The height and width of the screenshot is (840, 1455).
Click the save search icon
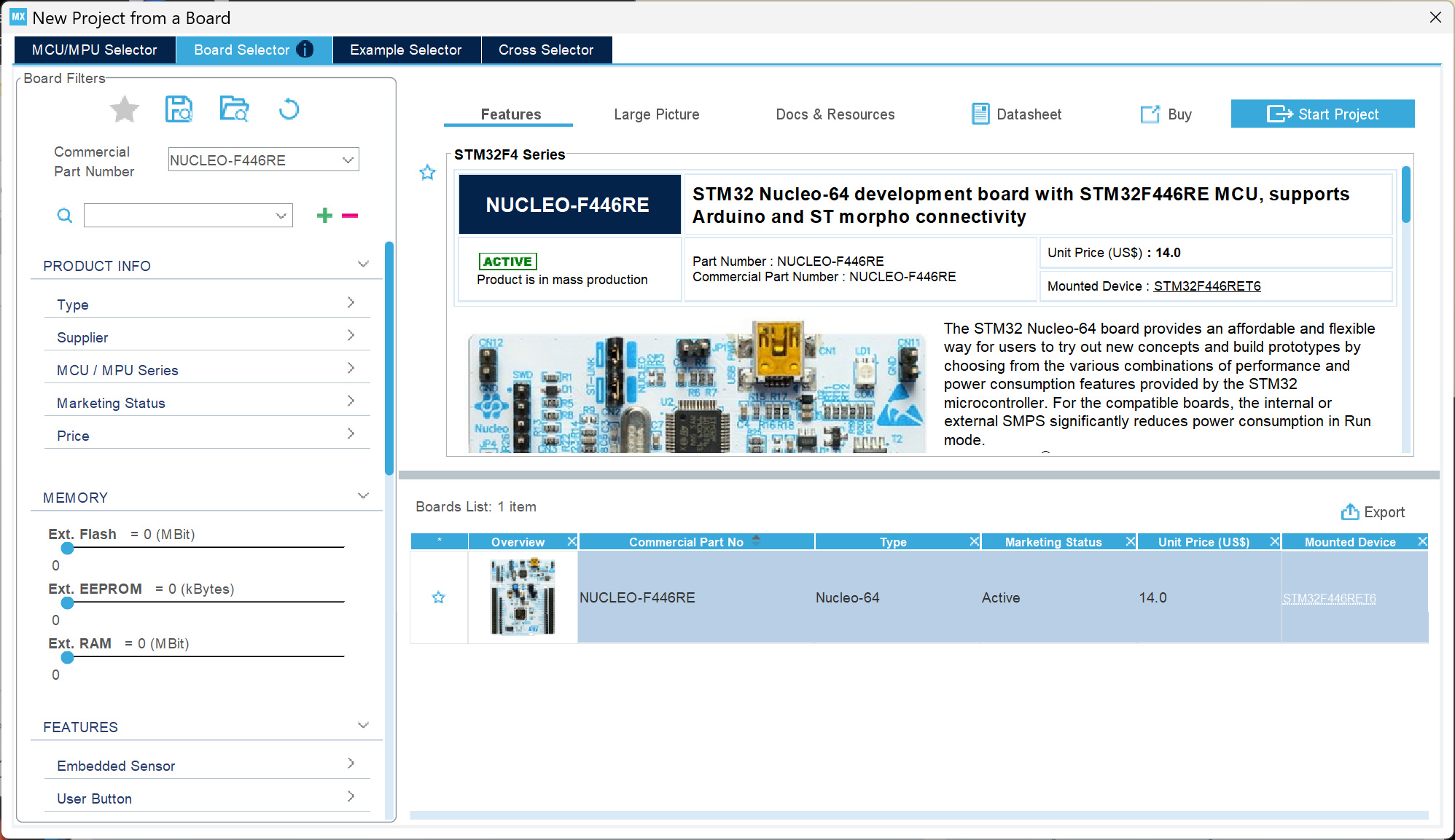click(179, 109)
